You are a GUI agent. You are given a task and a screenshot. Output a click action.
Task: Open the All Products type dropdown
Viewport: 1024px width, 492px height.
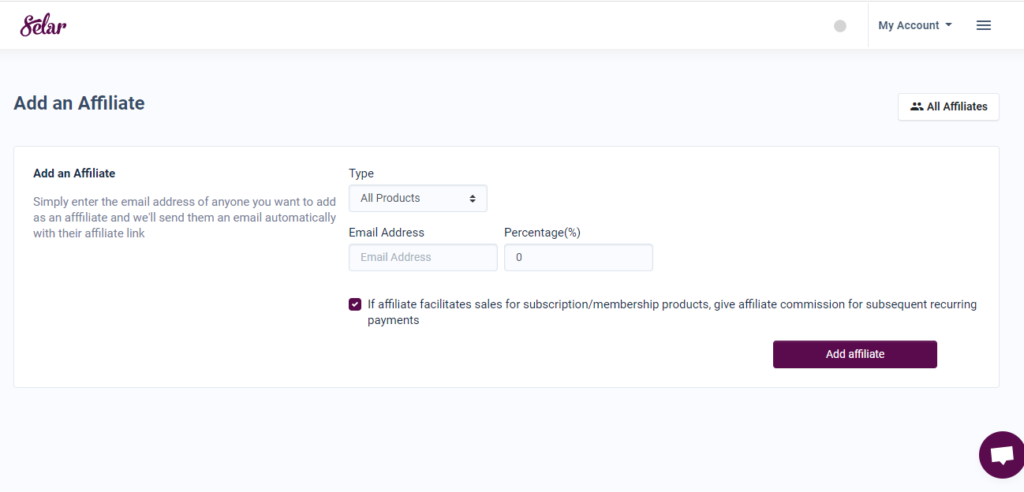(418, 198)
